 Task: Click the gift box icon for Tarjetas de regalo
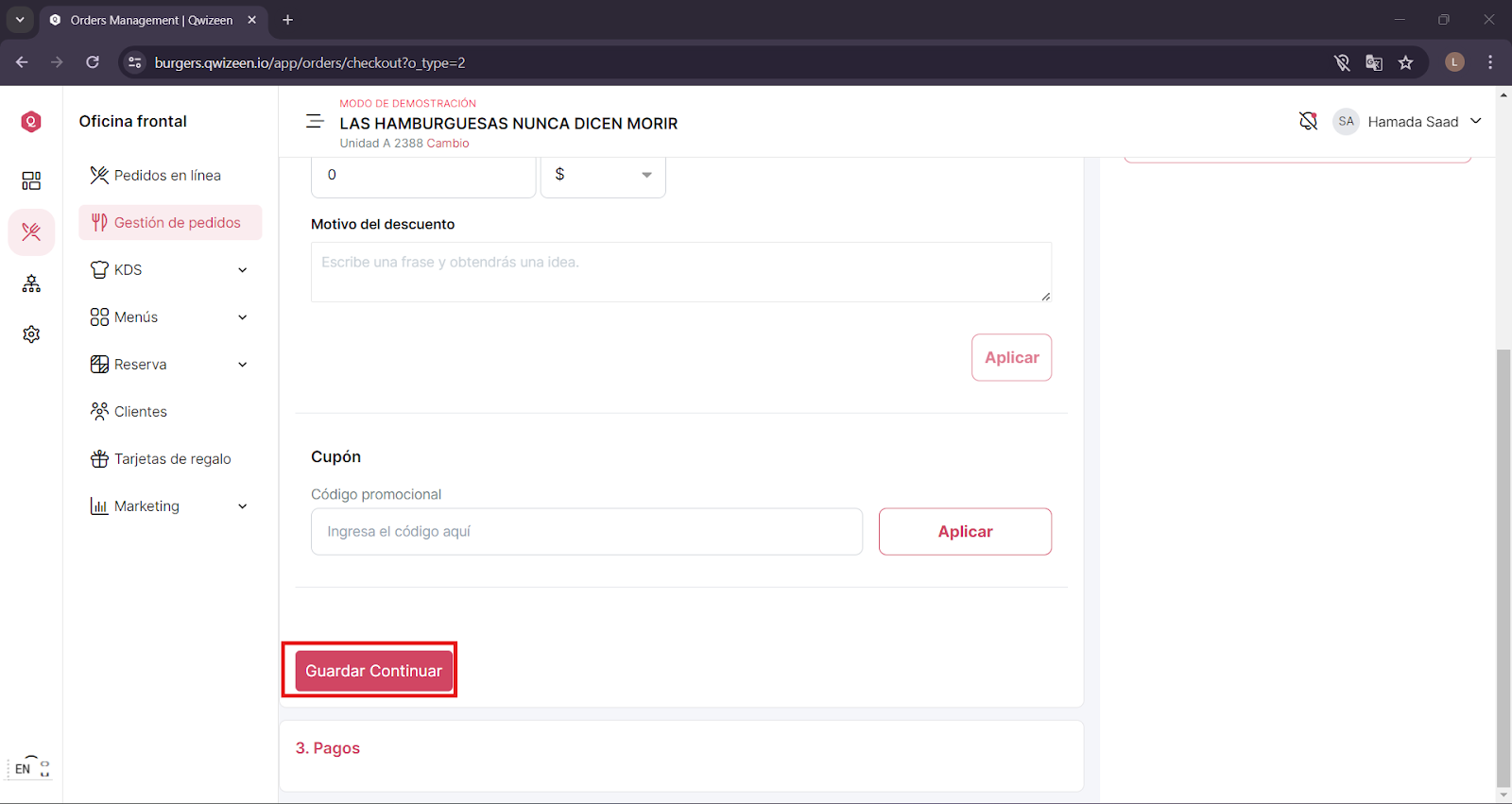click(x=99, y=459)
